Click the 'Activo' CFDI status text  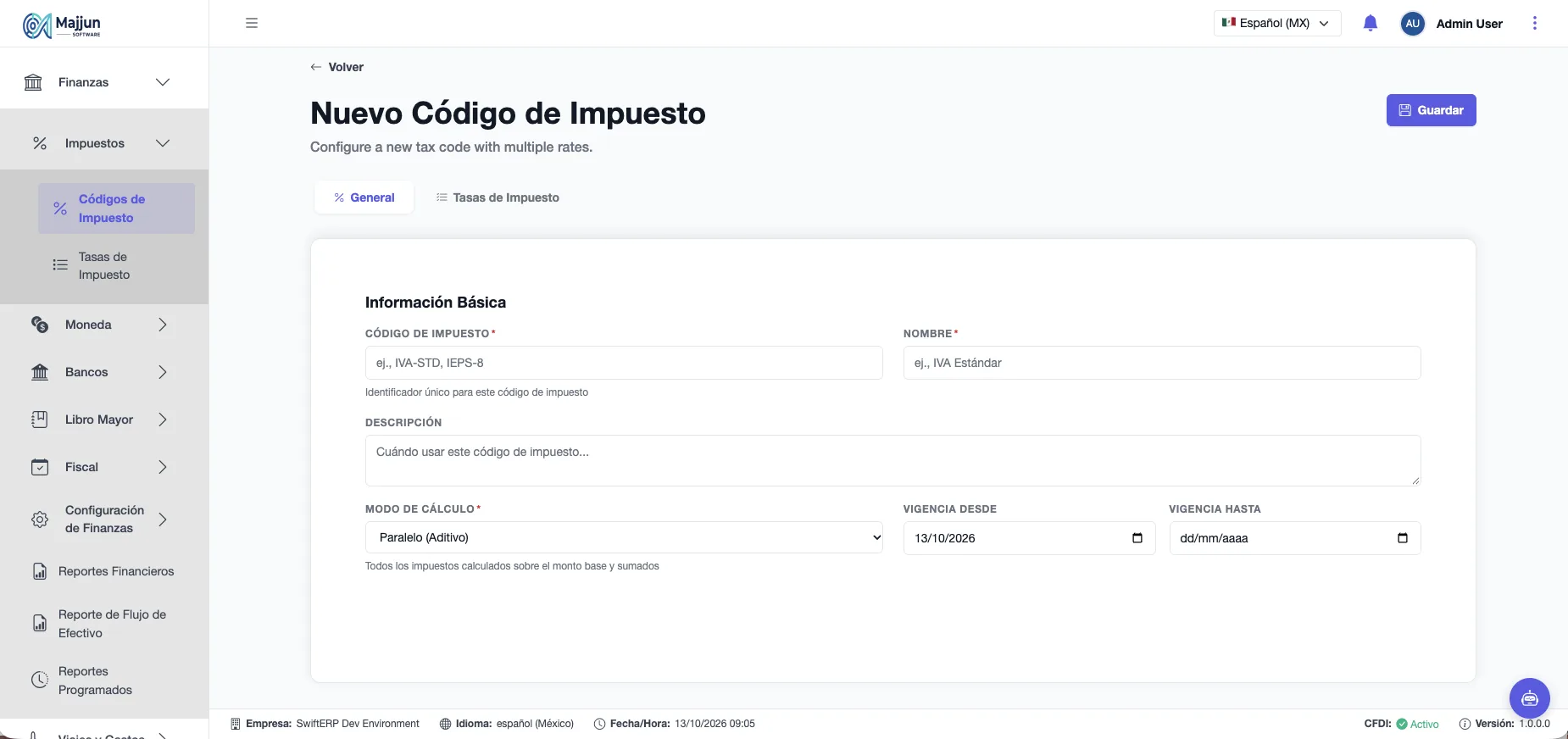1425,724
